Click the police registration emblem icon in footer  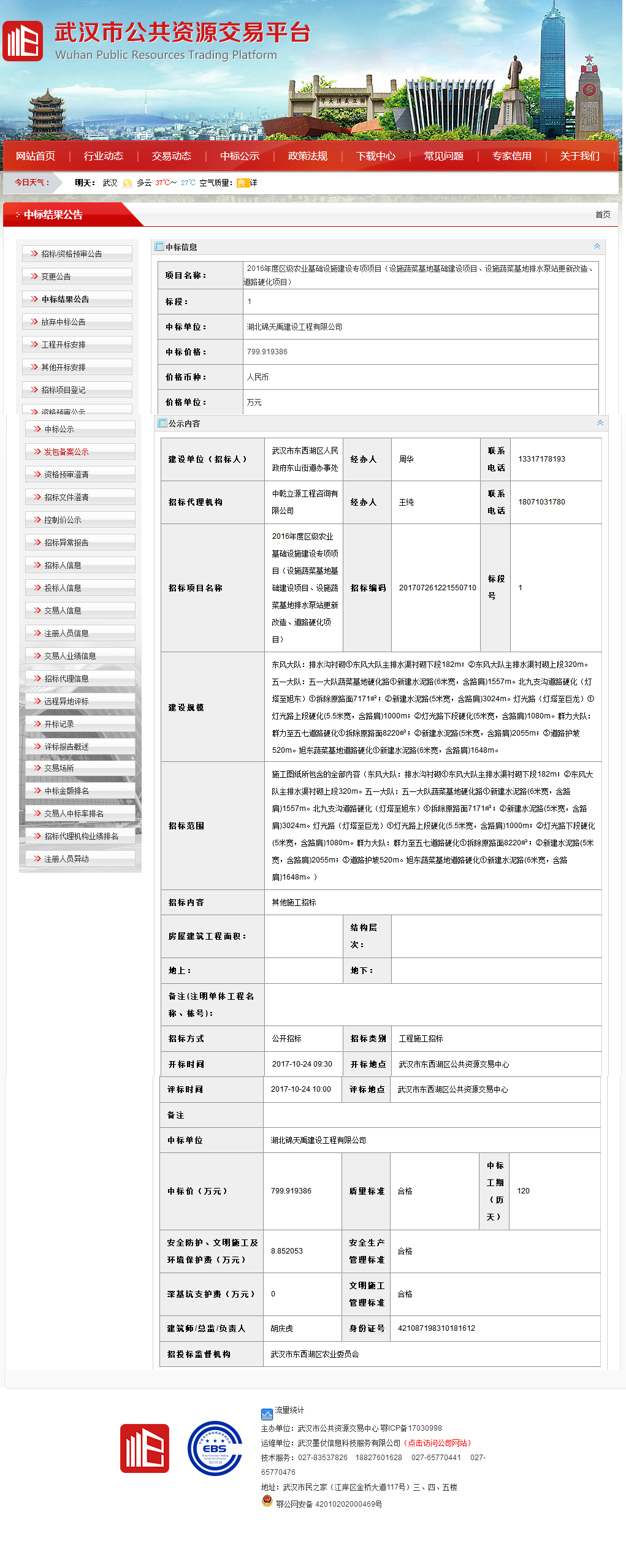coord(267,1501)
